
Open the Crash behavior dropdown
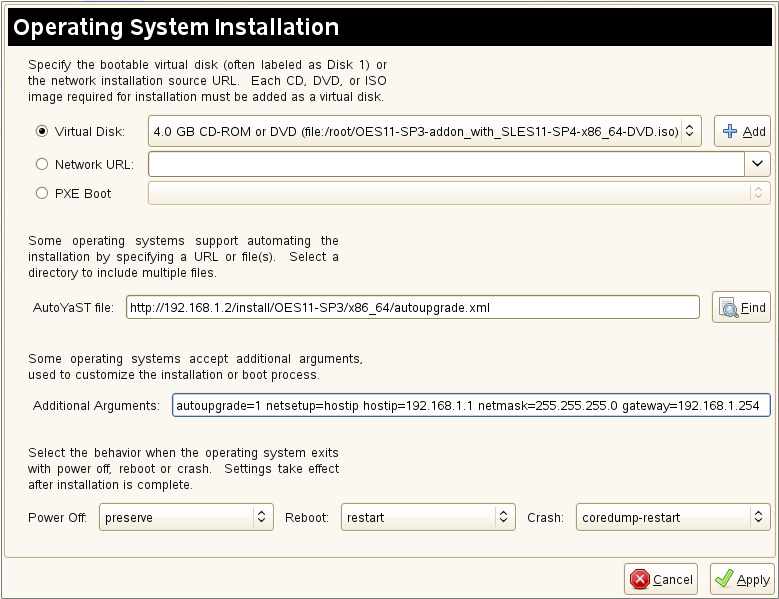[673, 517]
